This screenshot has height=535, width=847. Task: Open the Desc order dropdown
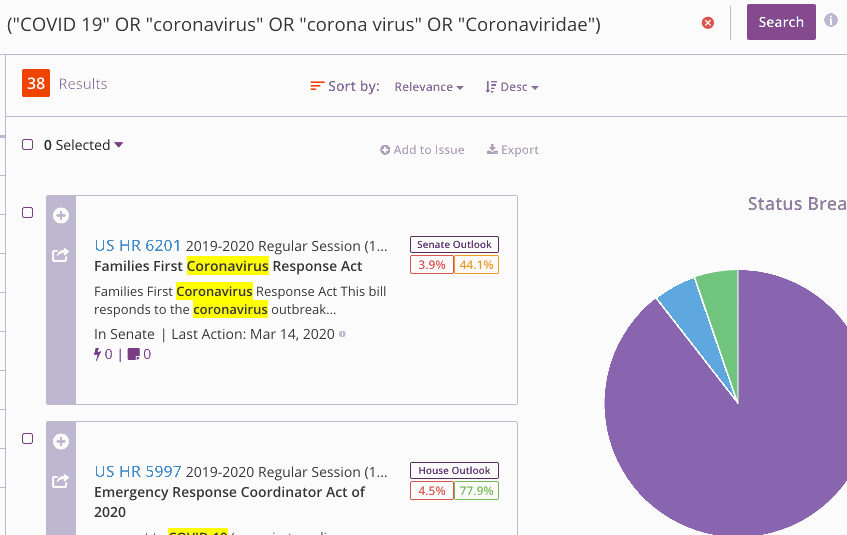point(512,87)
